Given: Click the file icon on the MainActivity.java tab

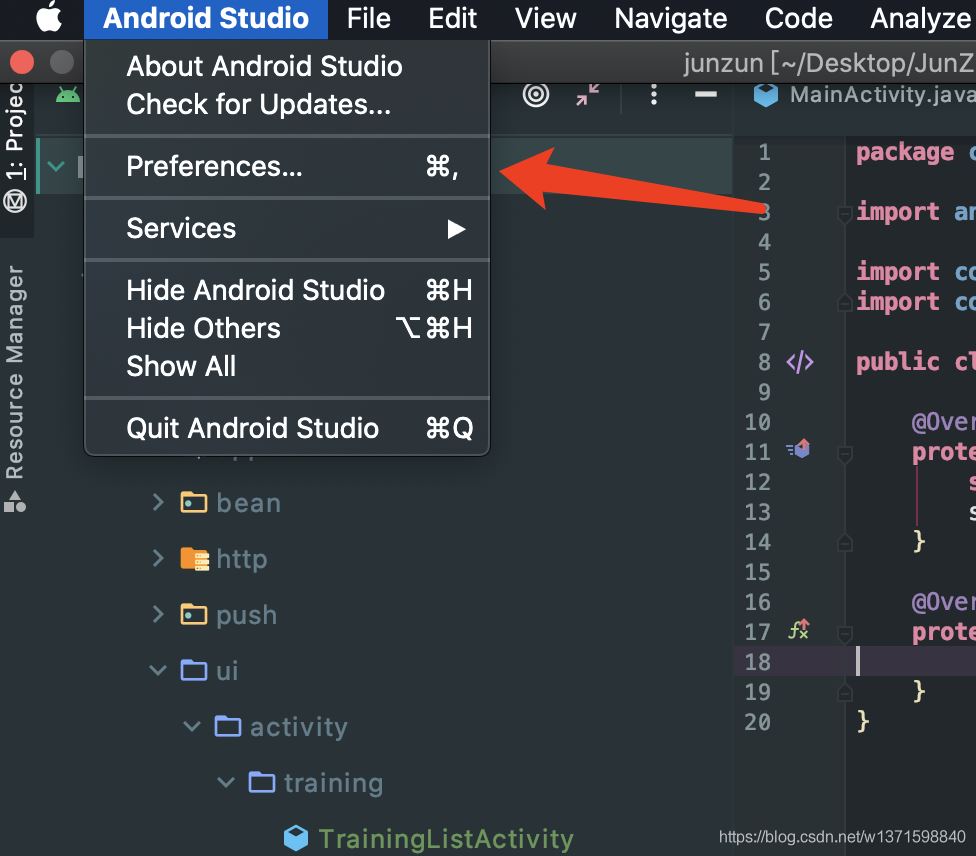Looking at the screenshot, I should click(x=765, y=95).
